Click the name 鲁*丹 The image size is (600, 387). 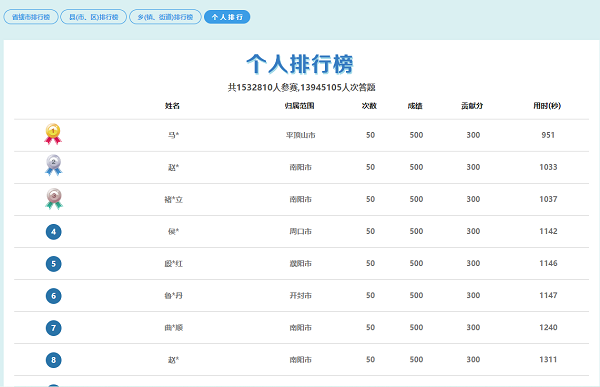pyautogui.click(x=174, y=296)
